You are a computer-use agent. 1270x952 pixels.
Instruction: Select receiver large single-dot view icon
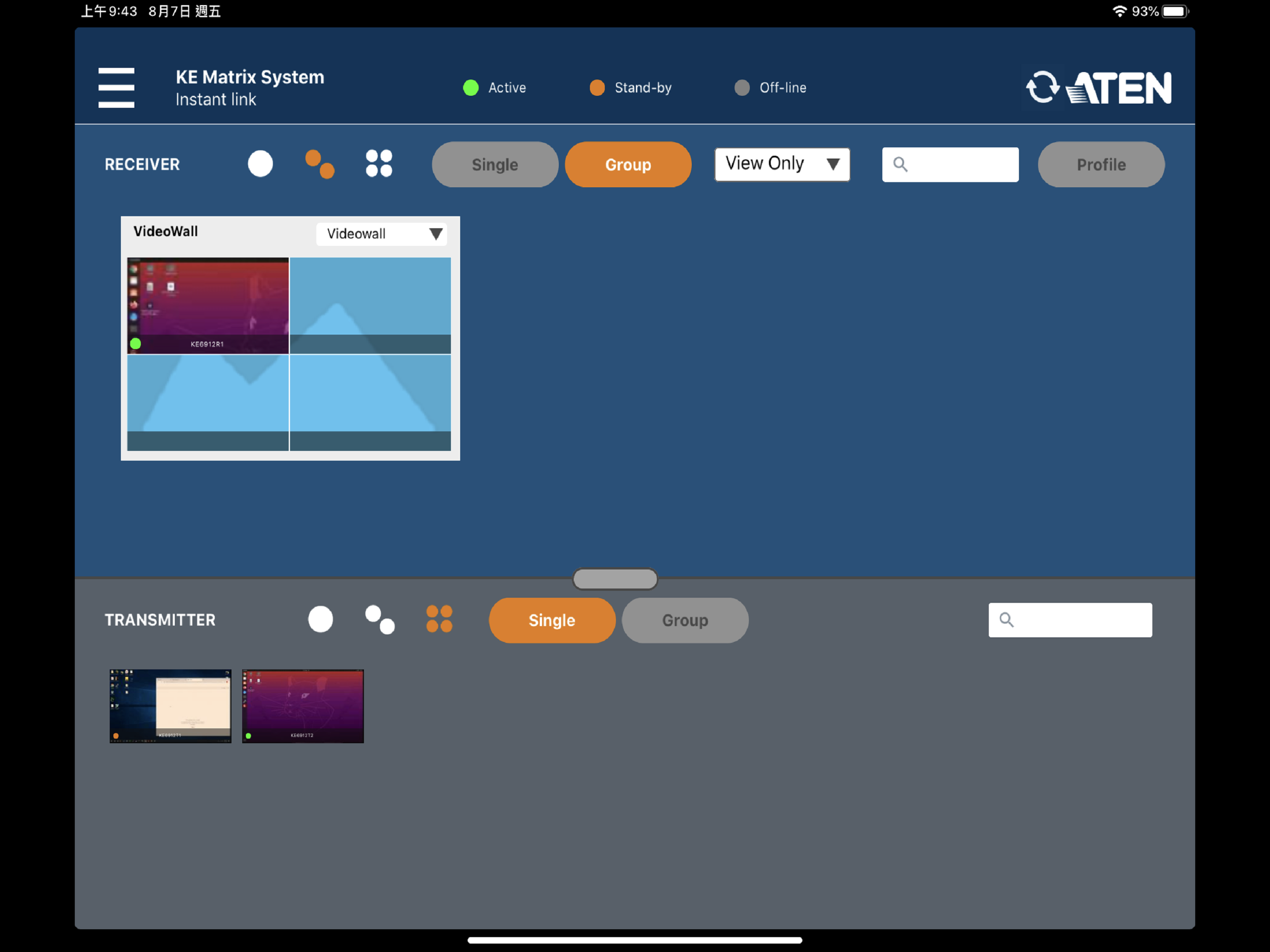pos(260,164)
